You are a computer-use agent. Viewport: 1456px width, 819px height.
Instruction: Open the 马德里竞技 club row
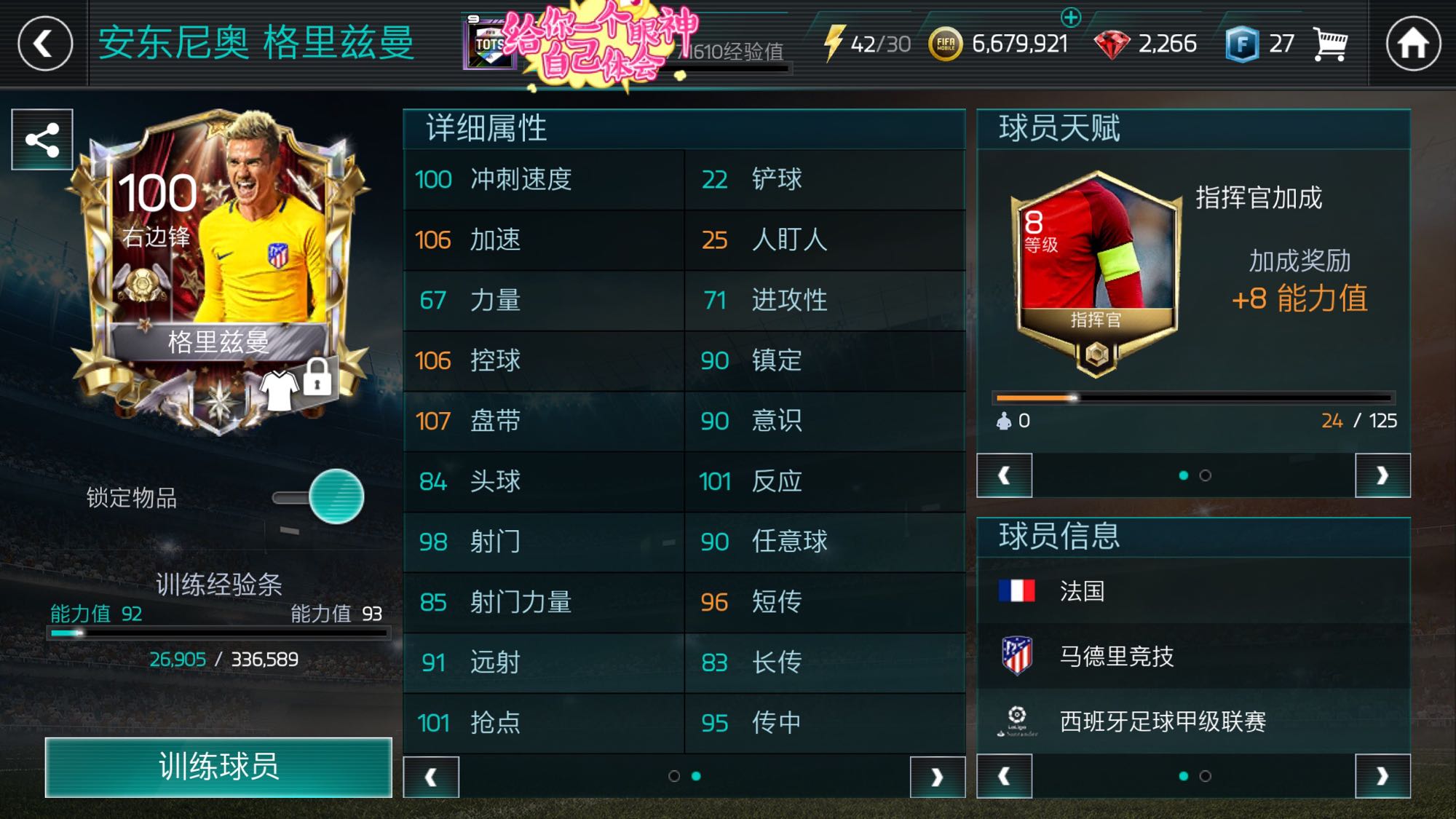(x=1193, y=656)
